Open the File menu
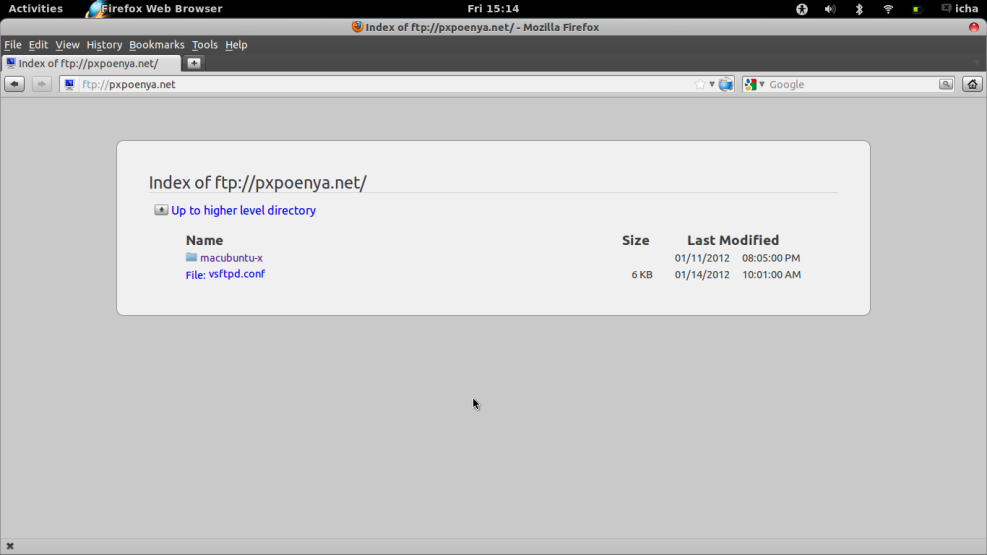This screenshot has width=987, height=555. click(13, 45)
